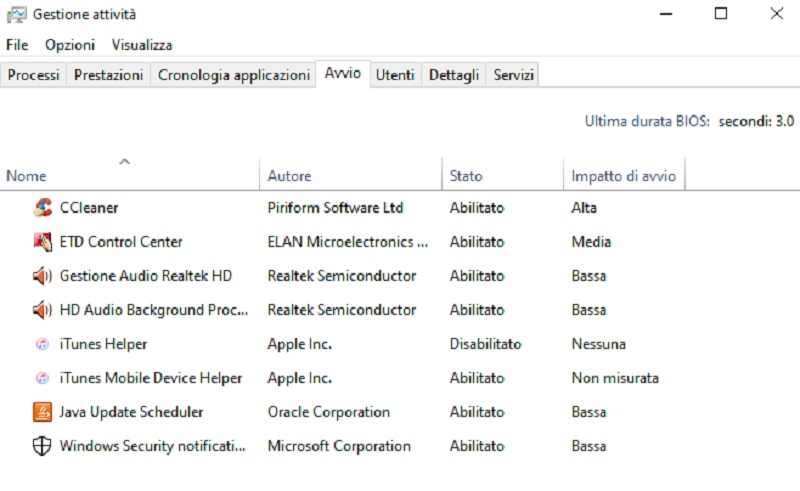Viewport: 800px width, 491px height.
Task: Select the Disabilitato status of iTunes Helper
Action: click(x=485, y=344)
